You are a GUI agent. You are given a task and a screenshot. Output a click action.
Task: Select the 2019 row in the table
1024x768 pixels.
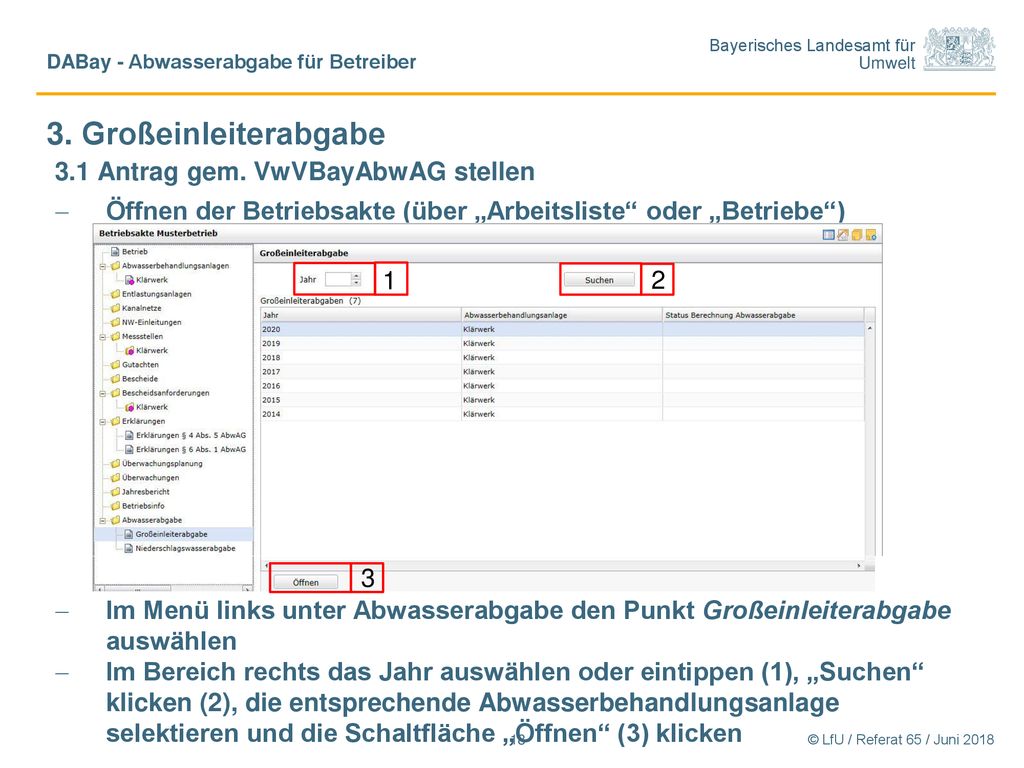[x=562, y=344]
